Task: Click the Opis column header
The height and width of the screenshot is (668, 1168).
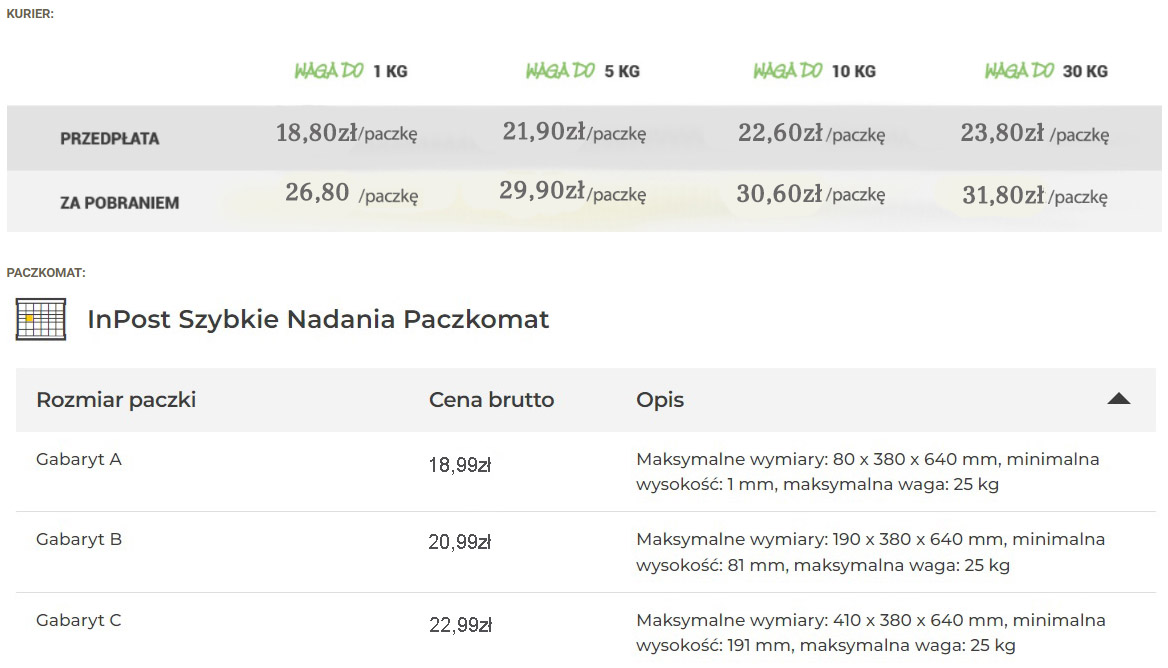Action: [660, 400]
